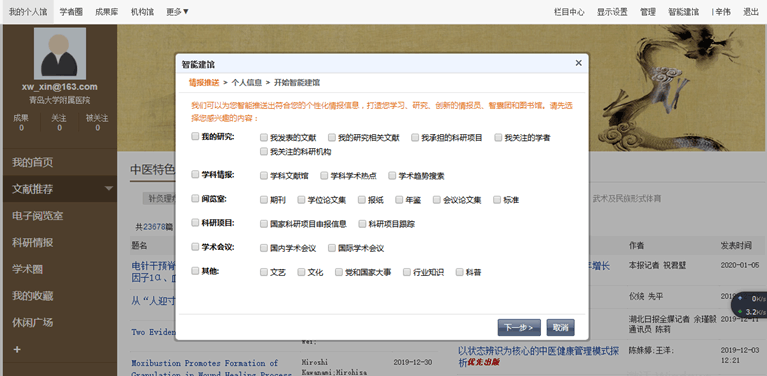
Task: Enable 学科学术热点 checkbox
Action: (324, 175)
